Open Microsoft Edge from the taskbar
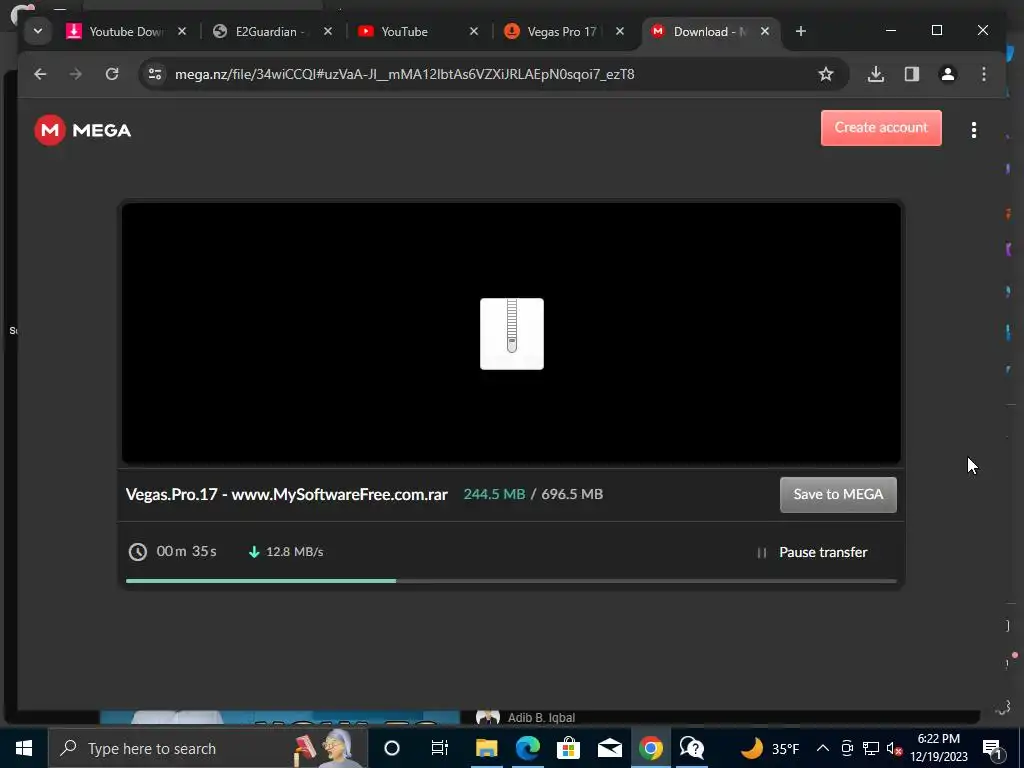 point(528,748)
